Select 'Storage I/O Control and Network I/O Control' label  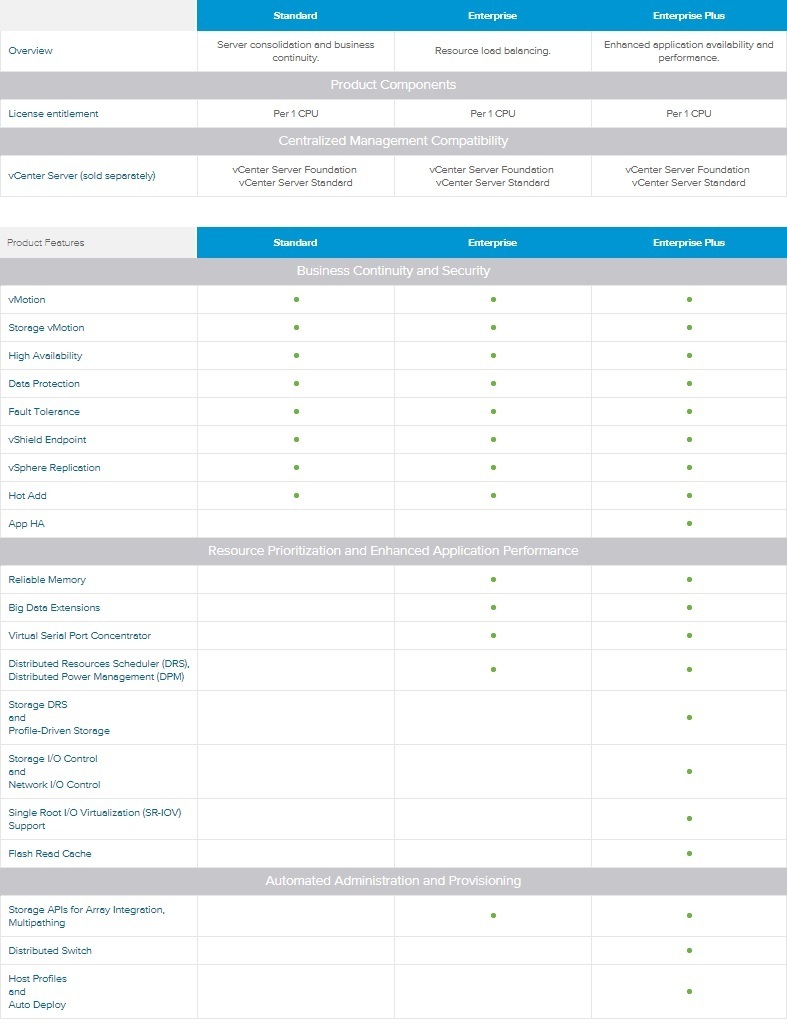(54, 772)
